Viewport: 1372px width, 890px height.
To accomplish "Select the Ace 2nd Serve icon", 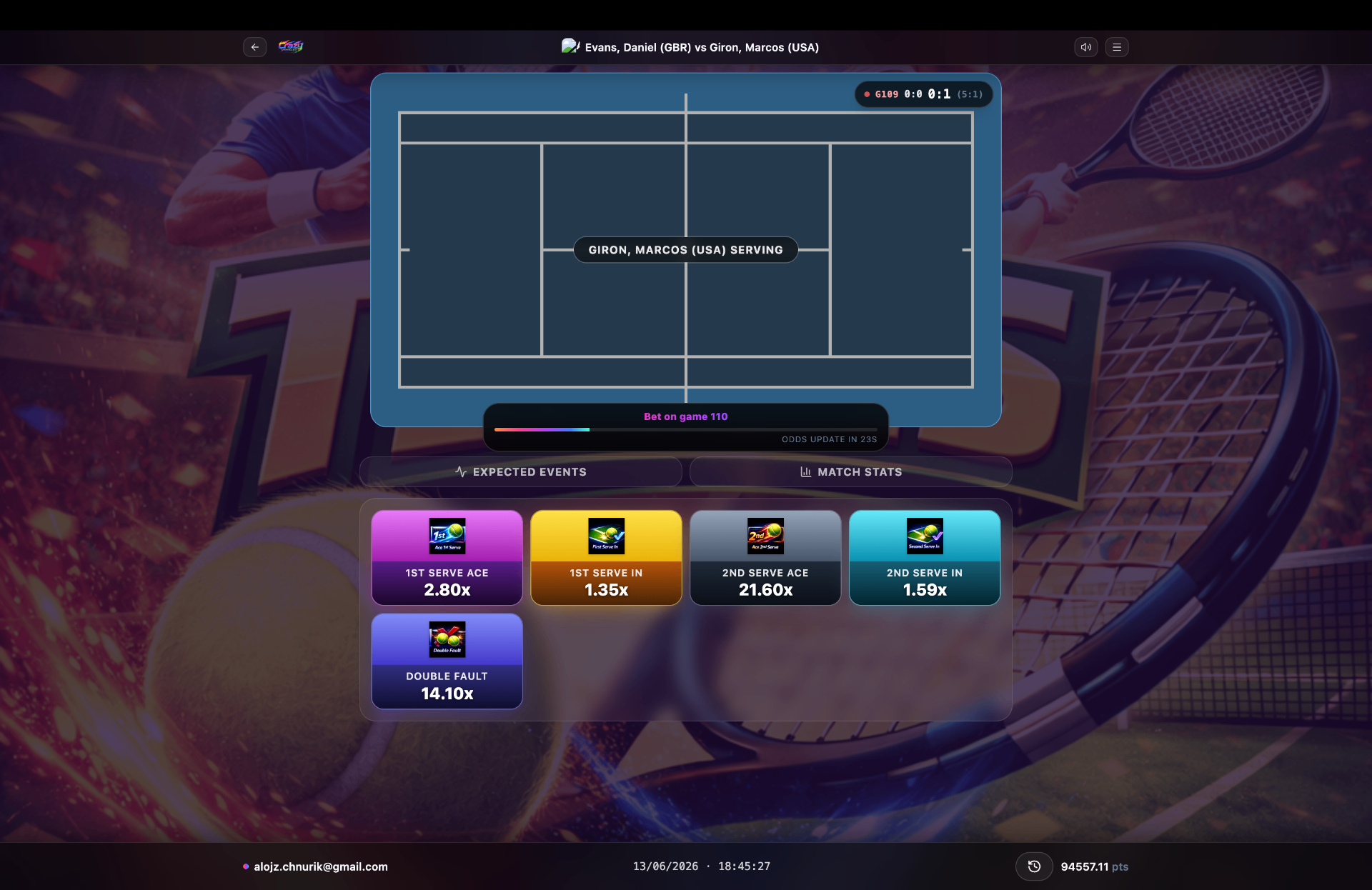I will (x=765, y=536).
